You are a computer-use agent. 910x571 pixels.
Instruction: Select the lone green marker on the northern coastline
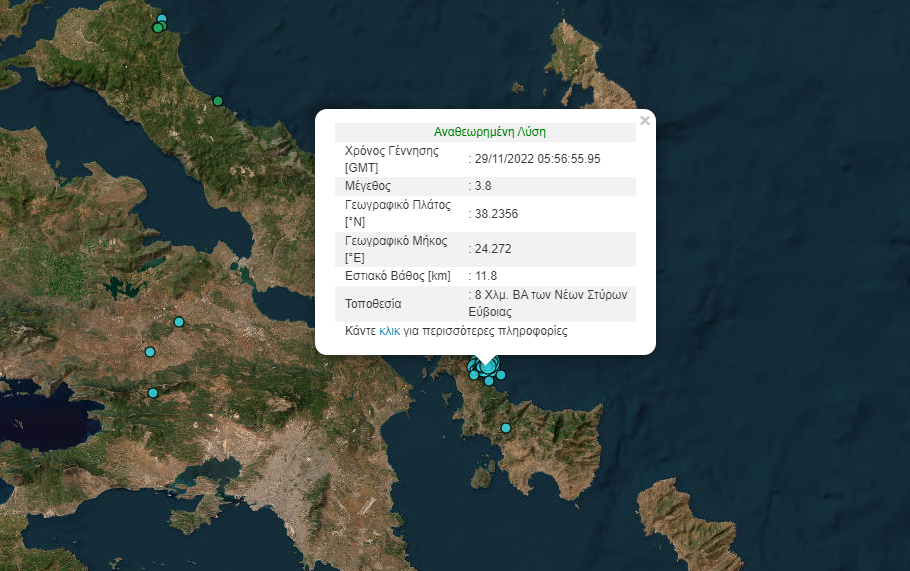pos(218,101)
